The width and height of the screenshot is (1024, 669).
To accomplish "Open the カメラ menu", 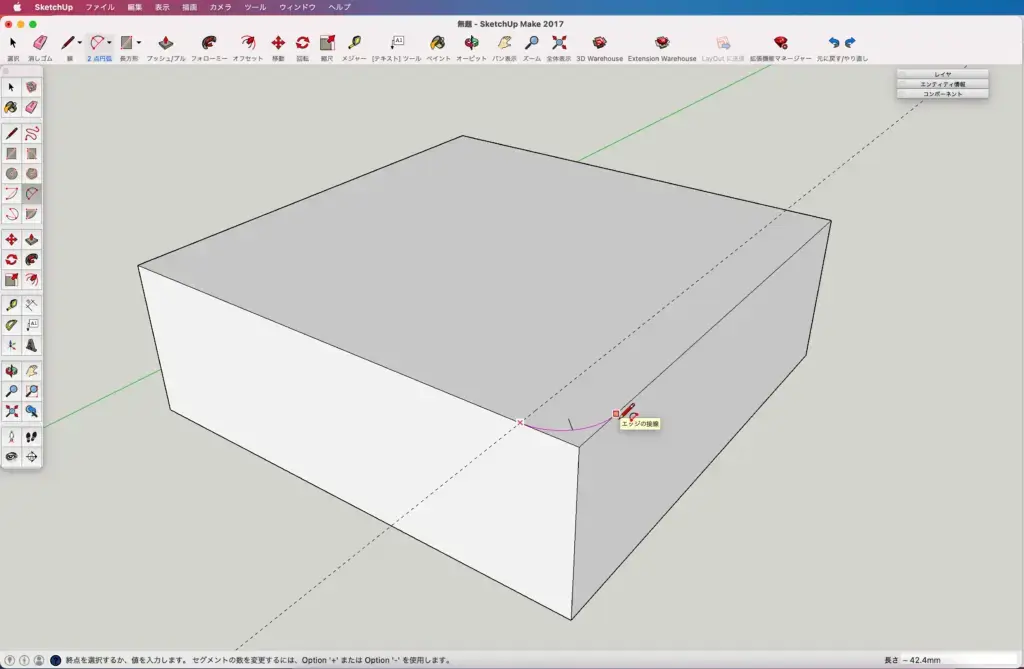I will 220,7.
